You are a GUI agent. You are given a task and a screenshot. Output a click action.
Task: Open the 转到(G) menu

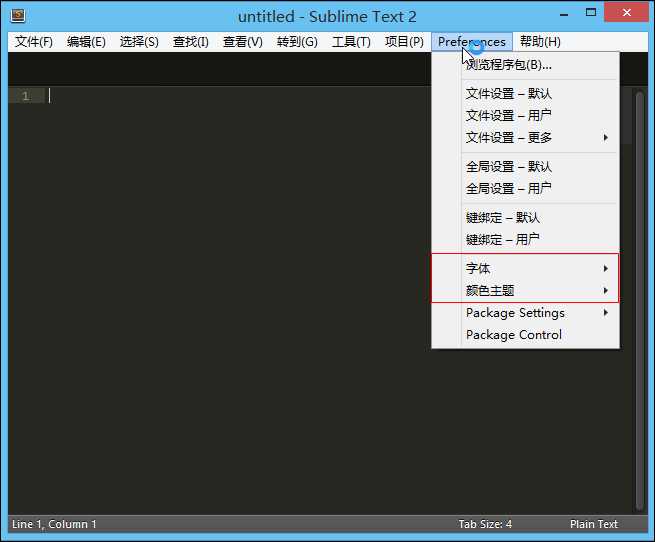tap(297, 42)
